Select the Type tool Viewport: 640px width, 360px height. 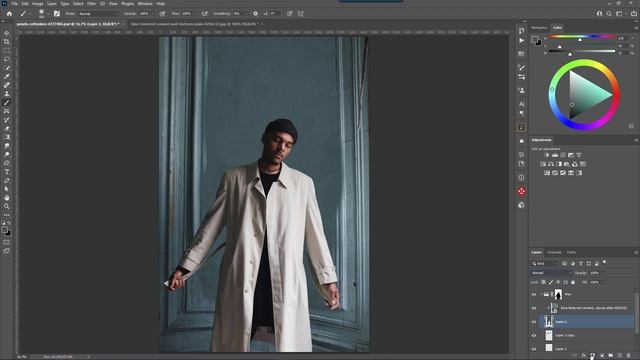[x=7, y=171]
